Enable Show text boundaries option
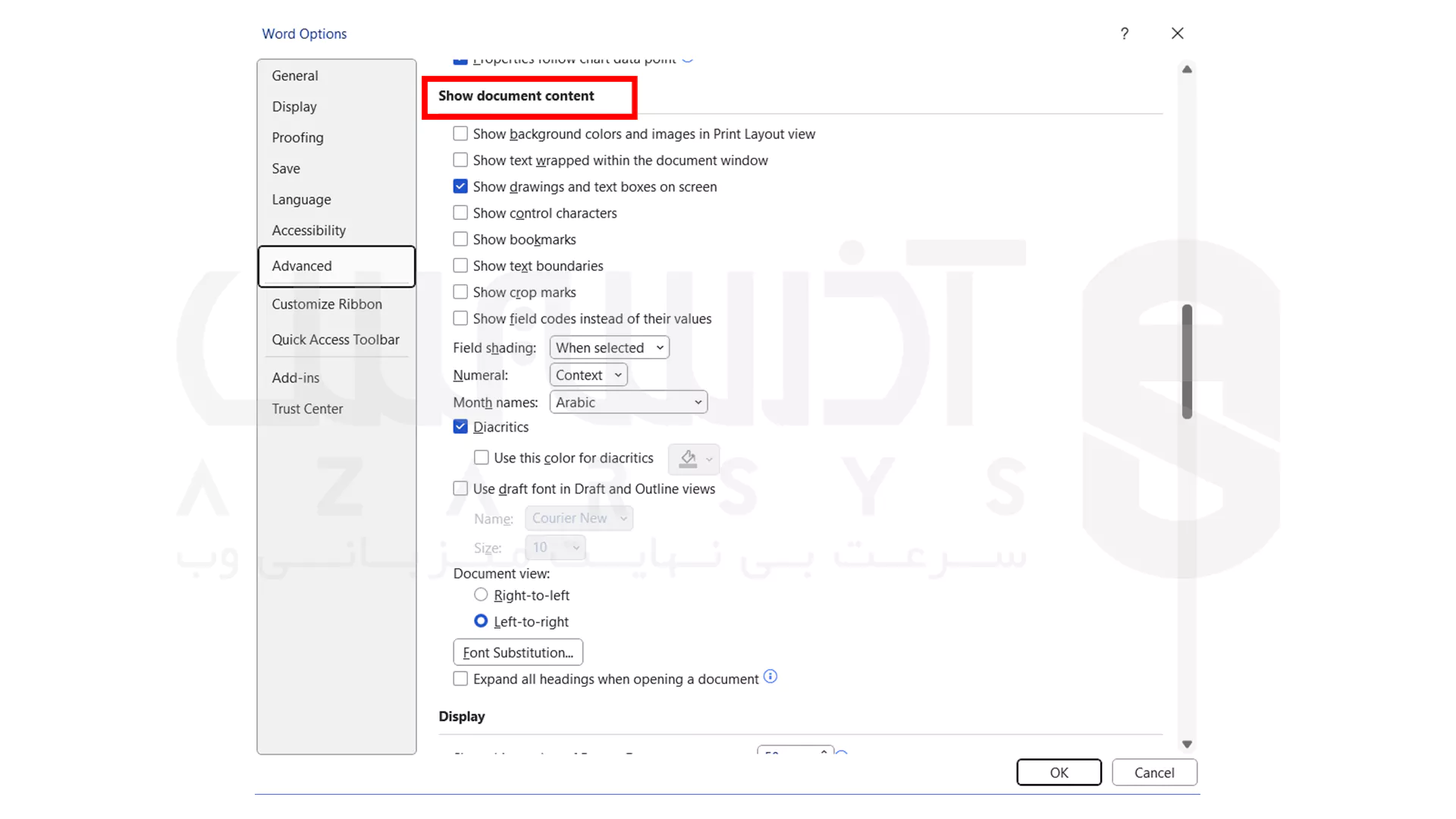1456x819 pixels. click(460, 265)
